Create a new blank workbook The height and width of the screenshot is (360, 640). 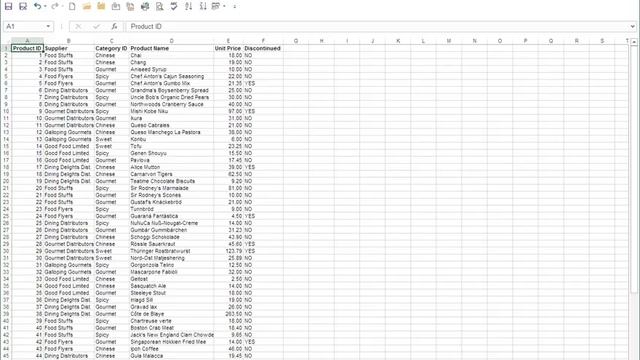tap(72, 7)
